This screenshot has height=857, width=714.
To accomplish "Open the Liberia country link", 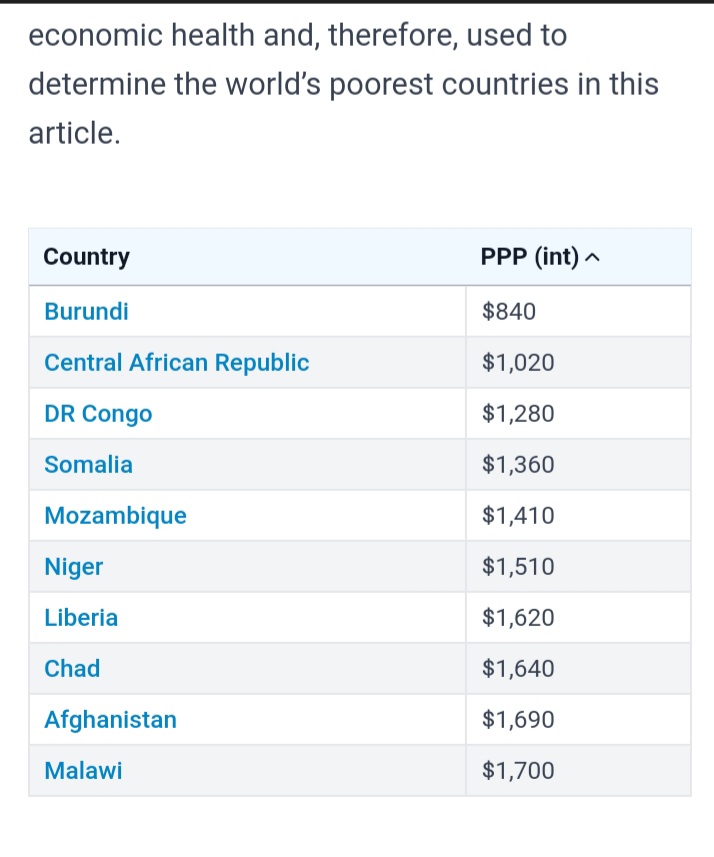I will click(81, 618).
